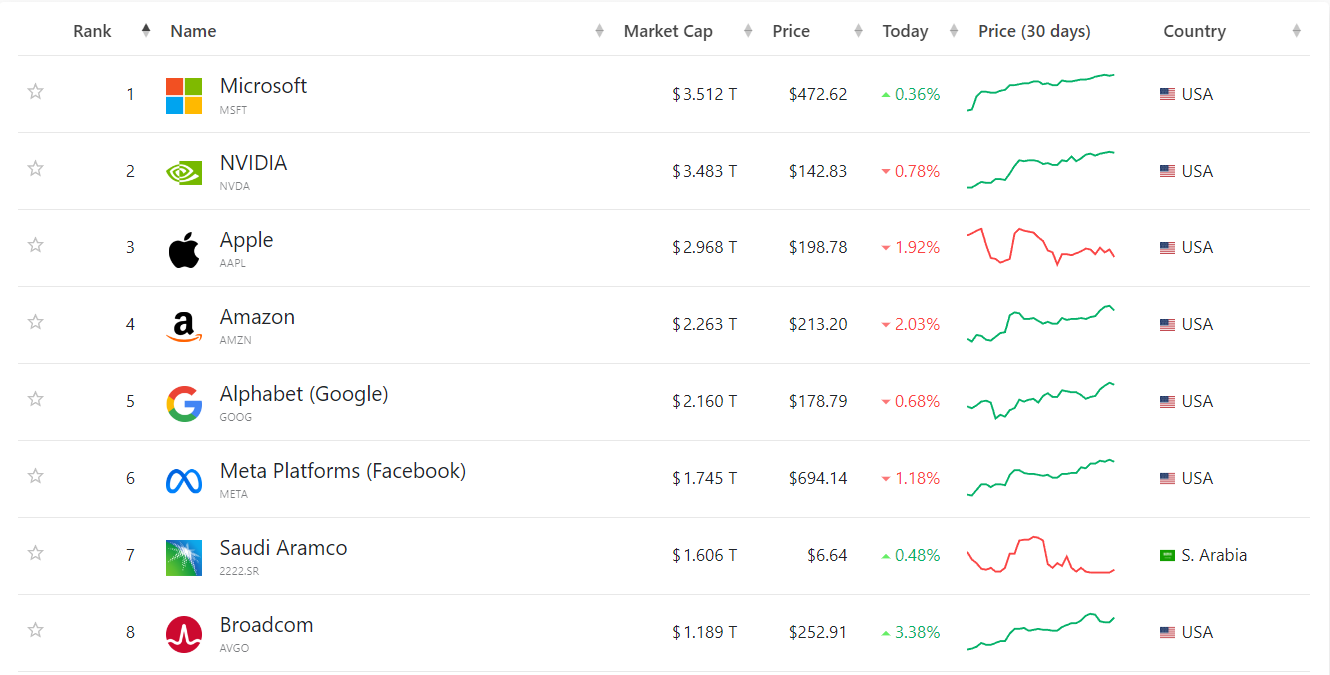The height and width of the screenshot is (675, 1330).
Task: Sort using the Price column arrows
Action: 858,31
